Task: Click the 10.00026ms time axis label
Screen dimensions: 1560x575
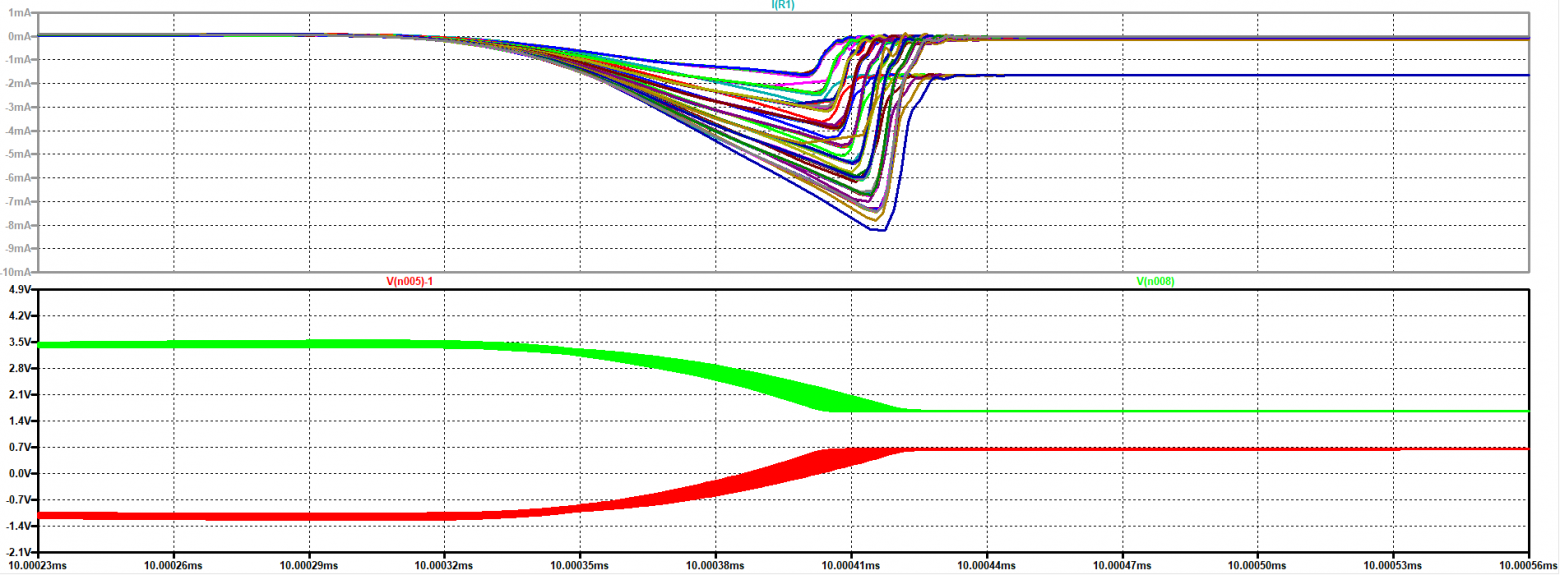Action: tap(174, 565)
